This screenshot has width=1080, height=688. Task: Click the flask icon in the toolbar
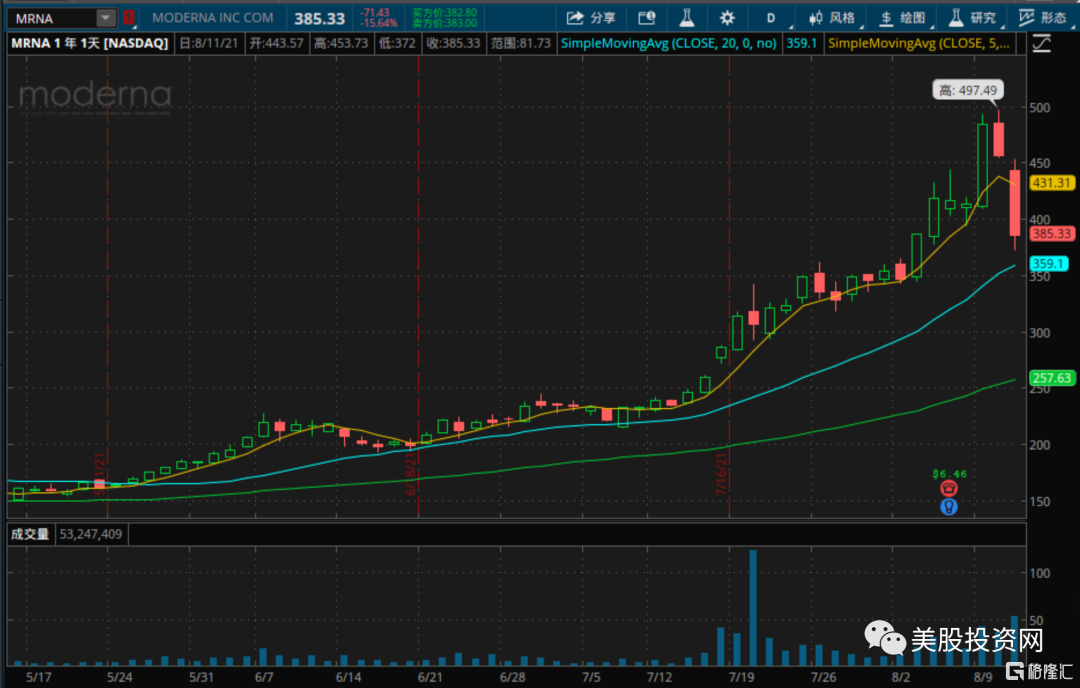(686, 18)
